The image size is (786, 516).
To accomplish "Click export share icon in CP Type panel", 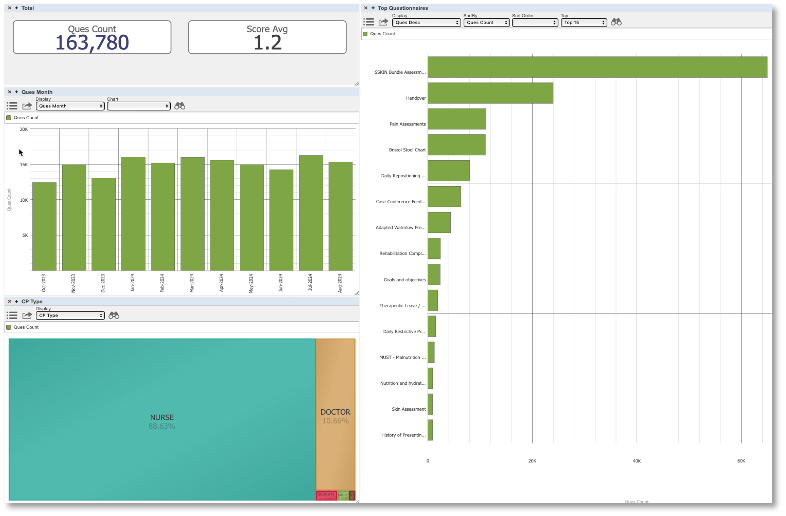I will [x=27, y=315].
